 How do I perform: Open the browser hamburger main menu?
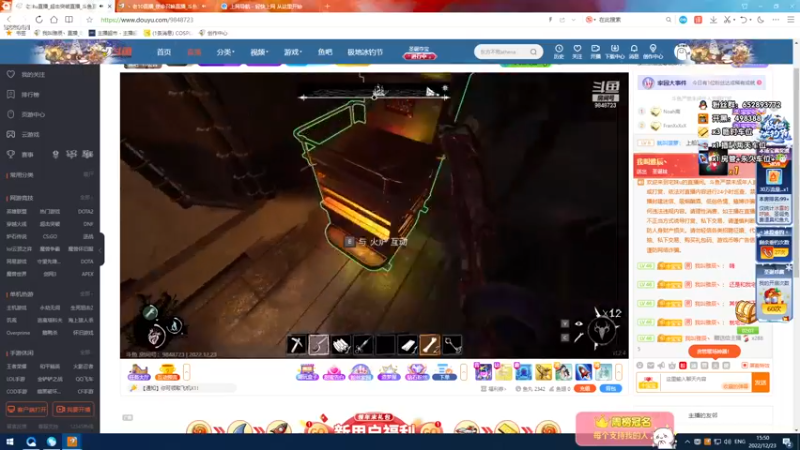[x=790, y=19]
